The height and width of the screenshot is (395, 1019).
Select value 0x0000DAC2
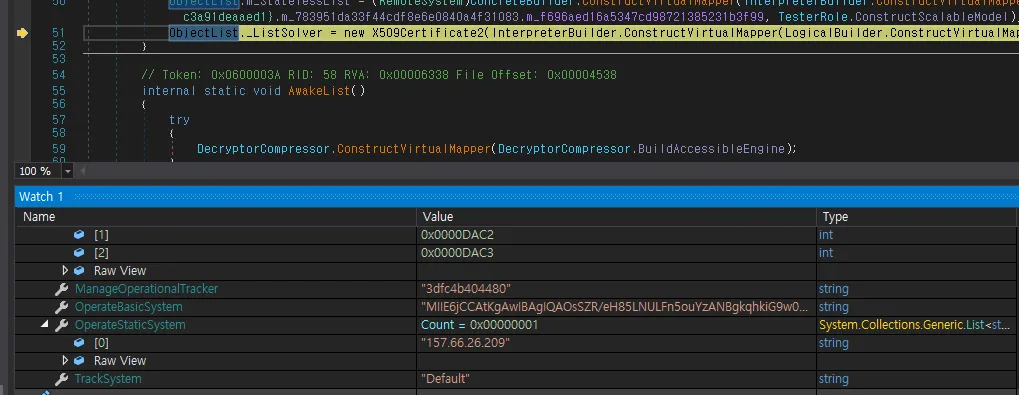[458, 235]
